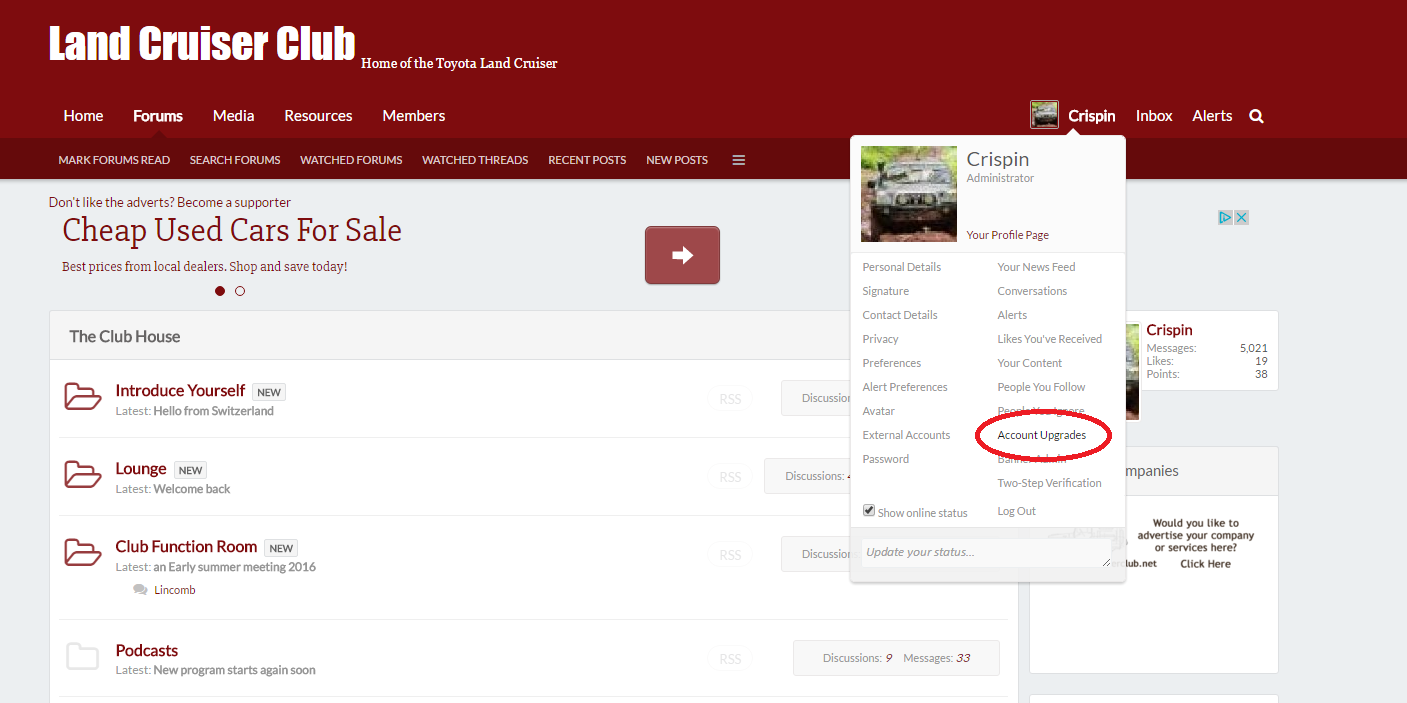Open the search magnifier icon in the navigation
The image size is (1407, 703).
1256,116
